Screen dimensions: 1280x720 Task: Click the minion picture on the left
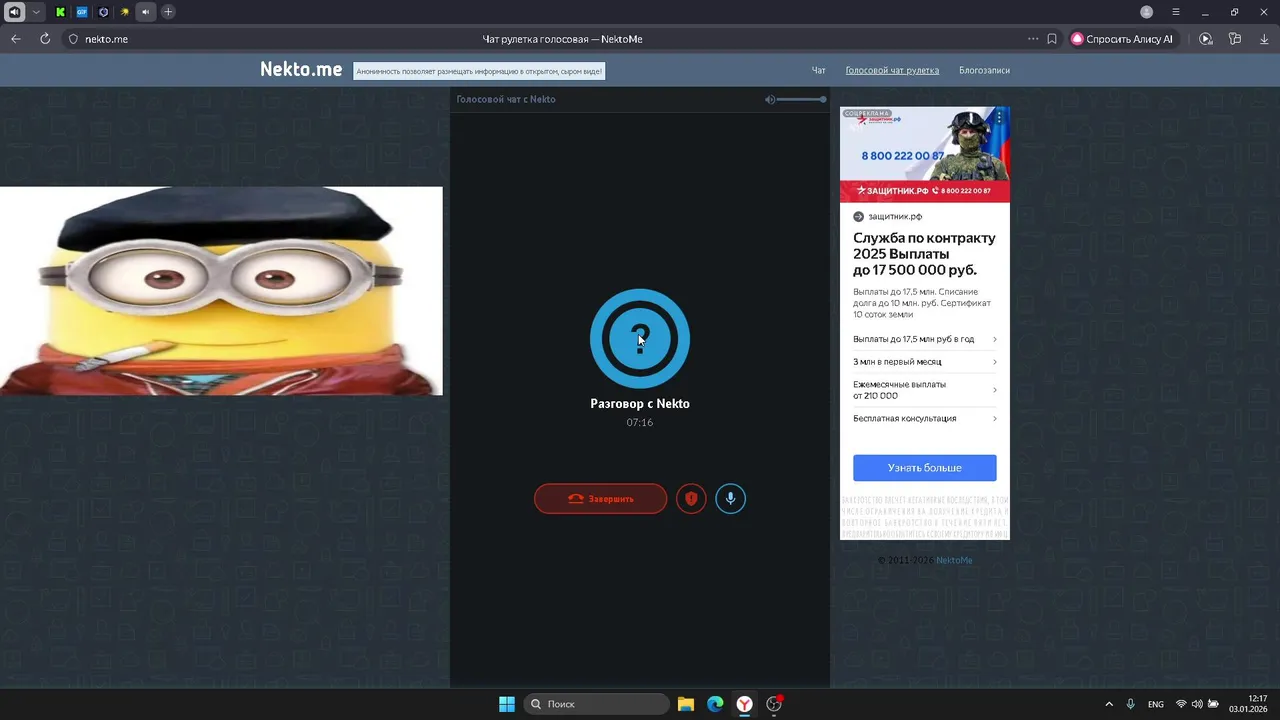(221, 291)
